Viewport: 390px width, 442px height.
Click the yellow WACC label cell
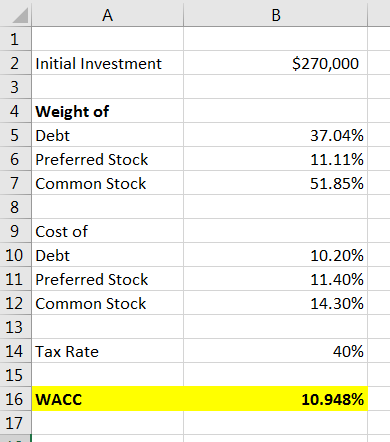click(x=107, y=399)
